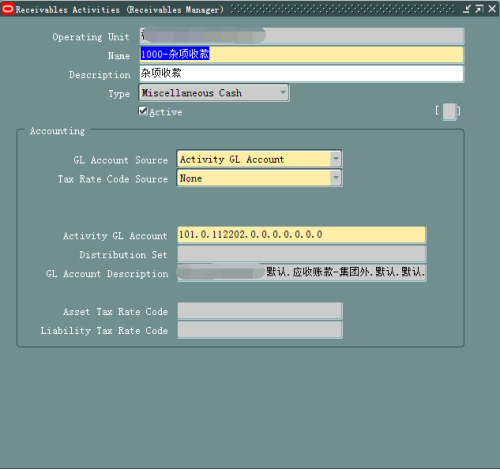This screenshot has height=469, width=500.
Task: Open the Type dropdown showing Miscellaneous Cash
Action: [214, 93]
